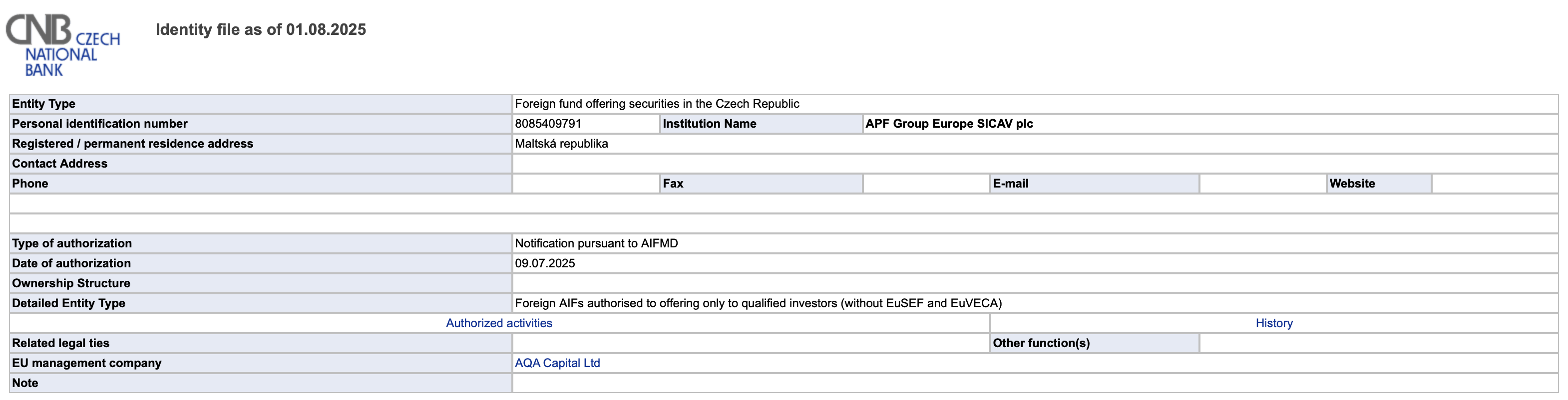Viewport: 1568px width, 400px height.
Task: Click the EU management company label
Action: pyautogui.click(x=86, y=363)
